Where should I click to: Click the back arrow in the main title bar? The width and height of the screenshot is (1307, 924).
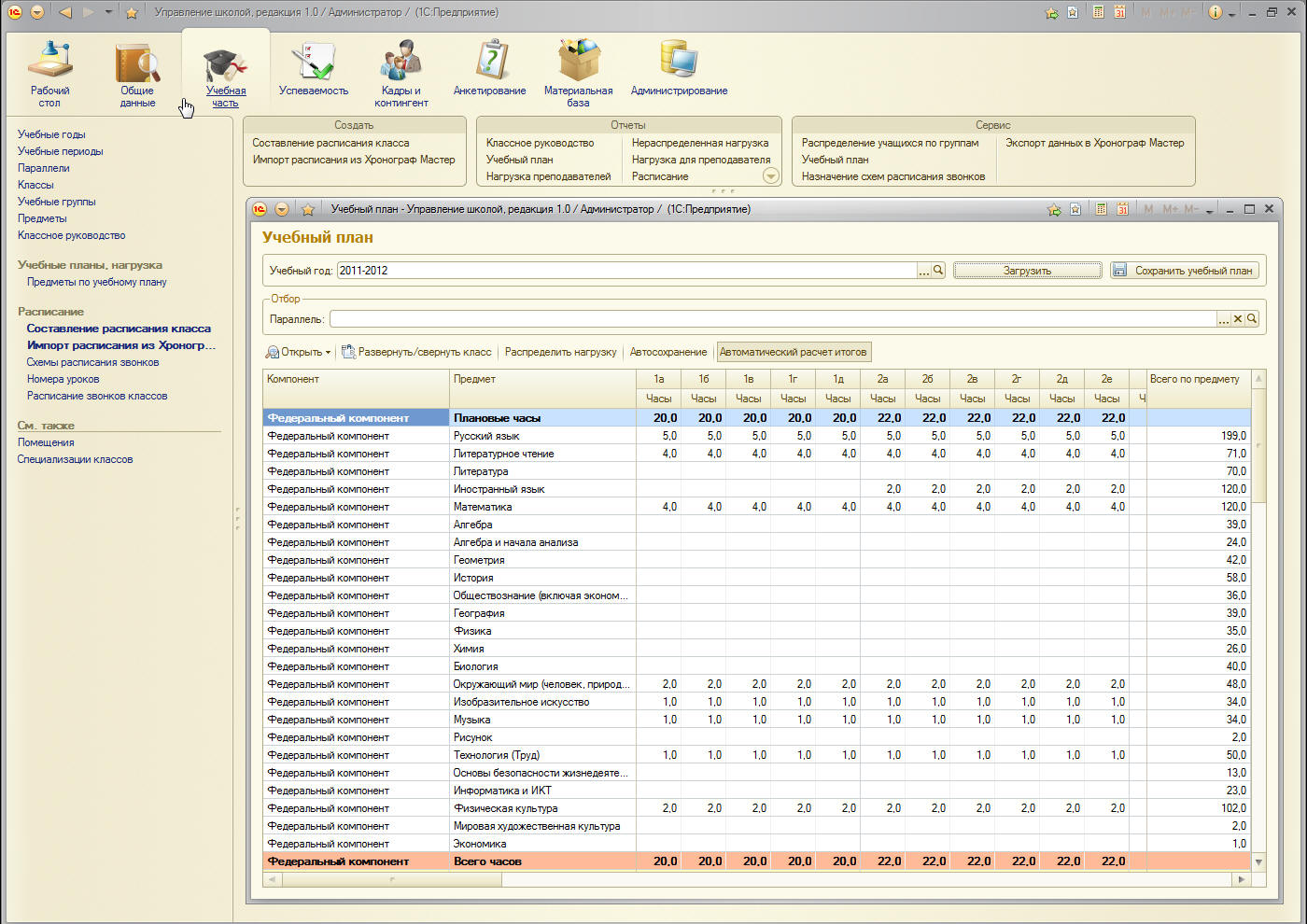pos(64,12)
